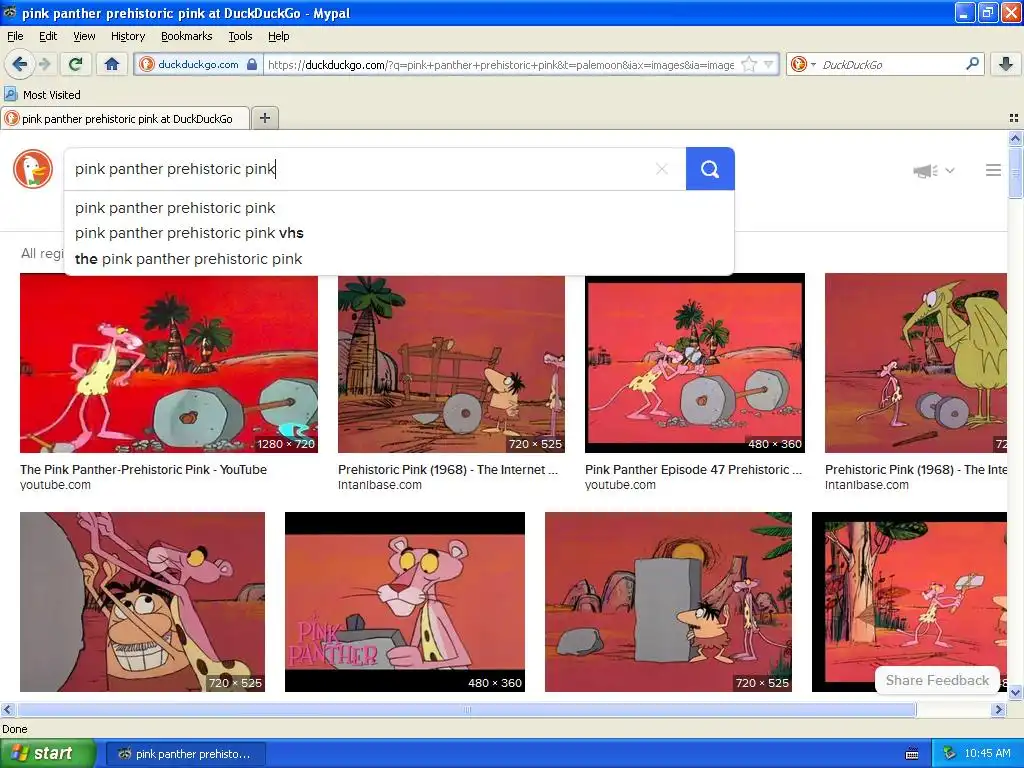The image size is (1024, 768).
Task: Clear the search box with the X
Action: point(662,169)
